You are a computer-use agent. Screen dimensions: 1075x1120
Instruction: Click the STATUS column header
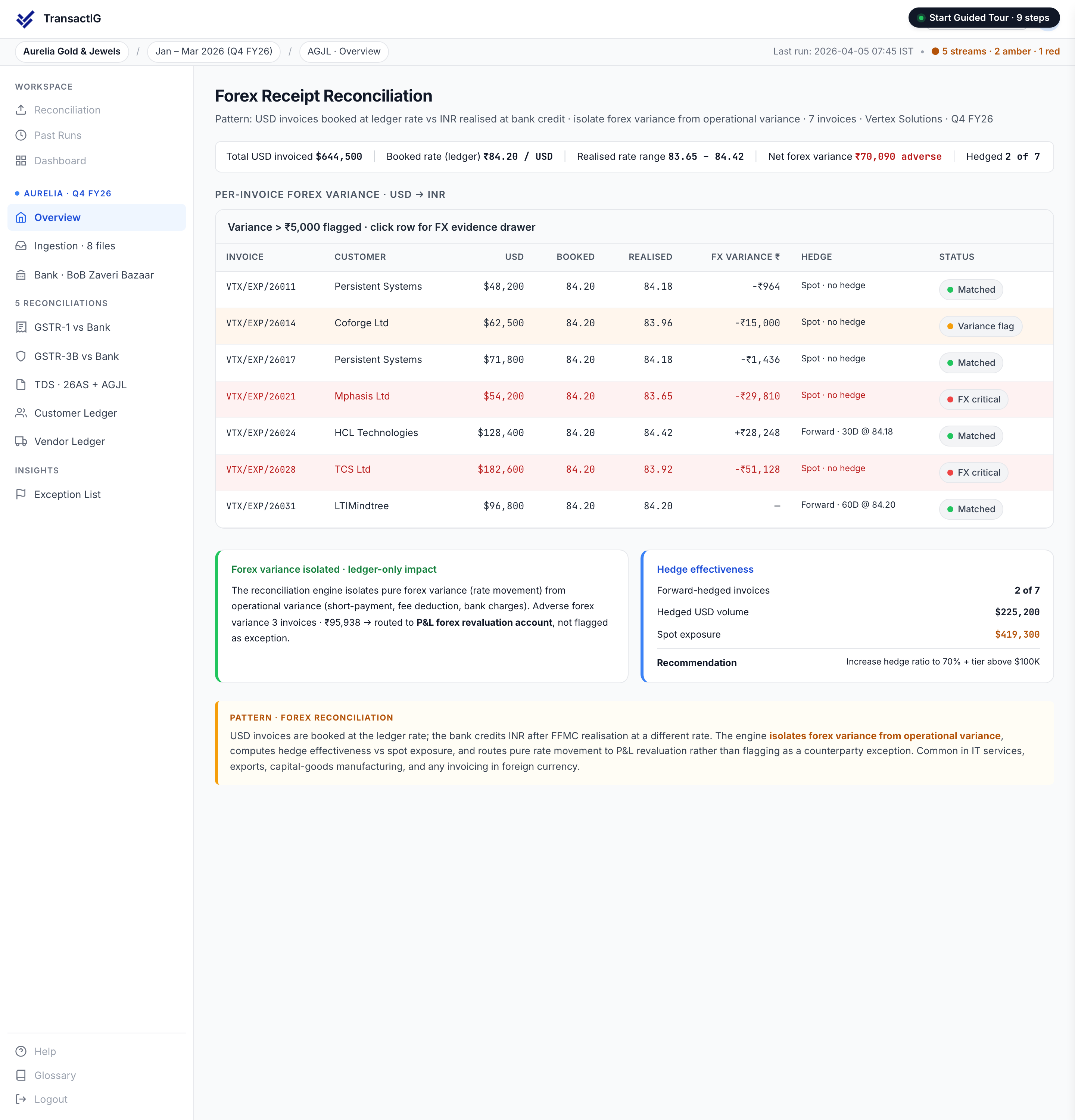click(957, 257)
